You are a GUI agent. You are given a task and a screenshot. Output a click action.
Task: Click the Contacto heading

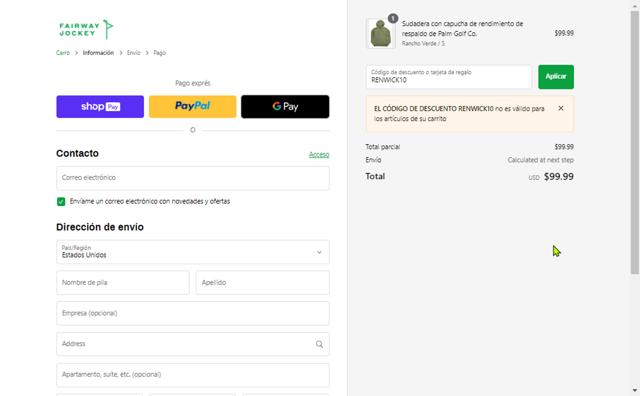pyautogui.click(x=78, y=154)
